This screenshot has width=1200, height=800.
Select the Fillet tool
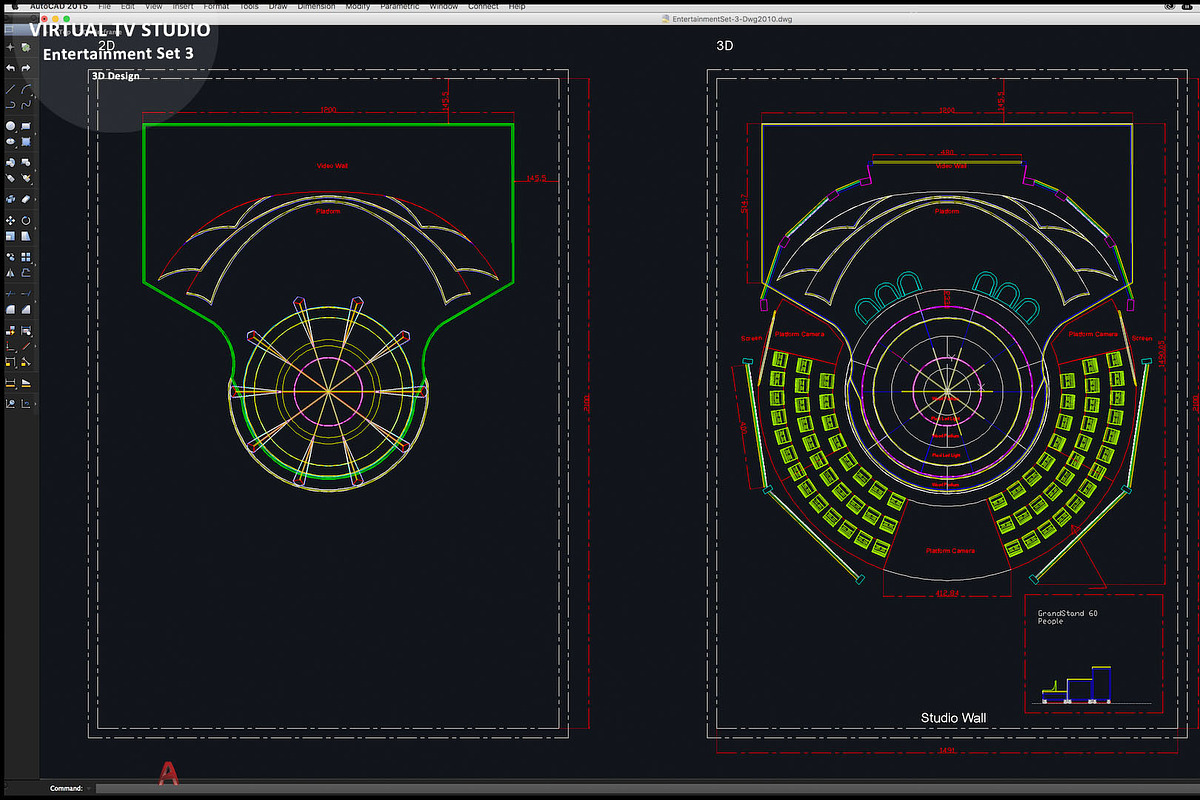[10, 309]
